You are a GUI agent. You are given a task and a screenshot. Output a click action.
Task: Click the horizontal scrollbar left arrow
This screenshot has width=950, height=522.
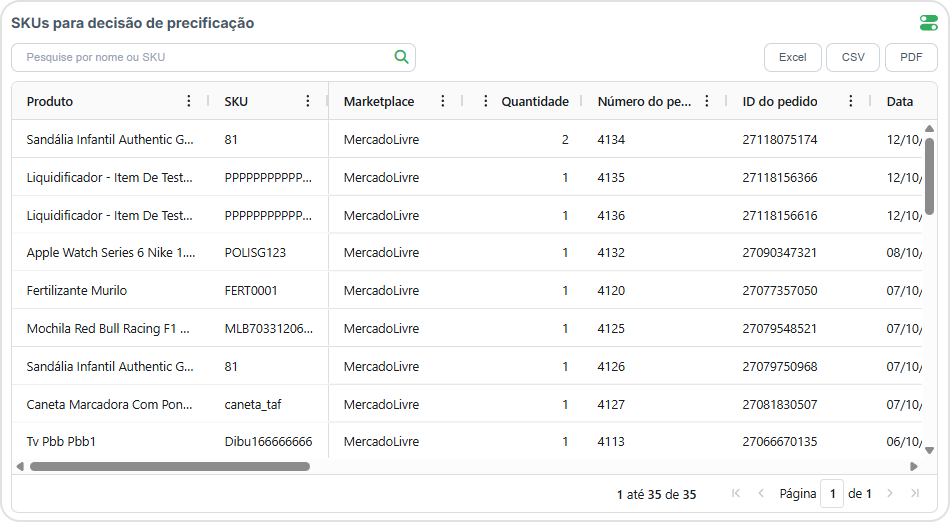coord(20,466)
